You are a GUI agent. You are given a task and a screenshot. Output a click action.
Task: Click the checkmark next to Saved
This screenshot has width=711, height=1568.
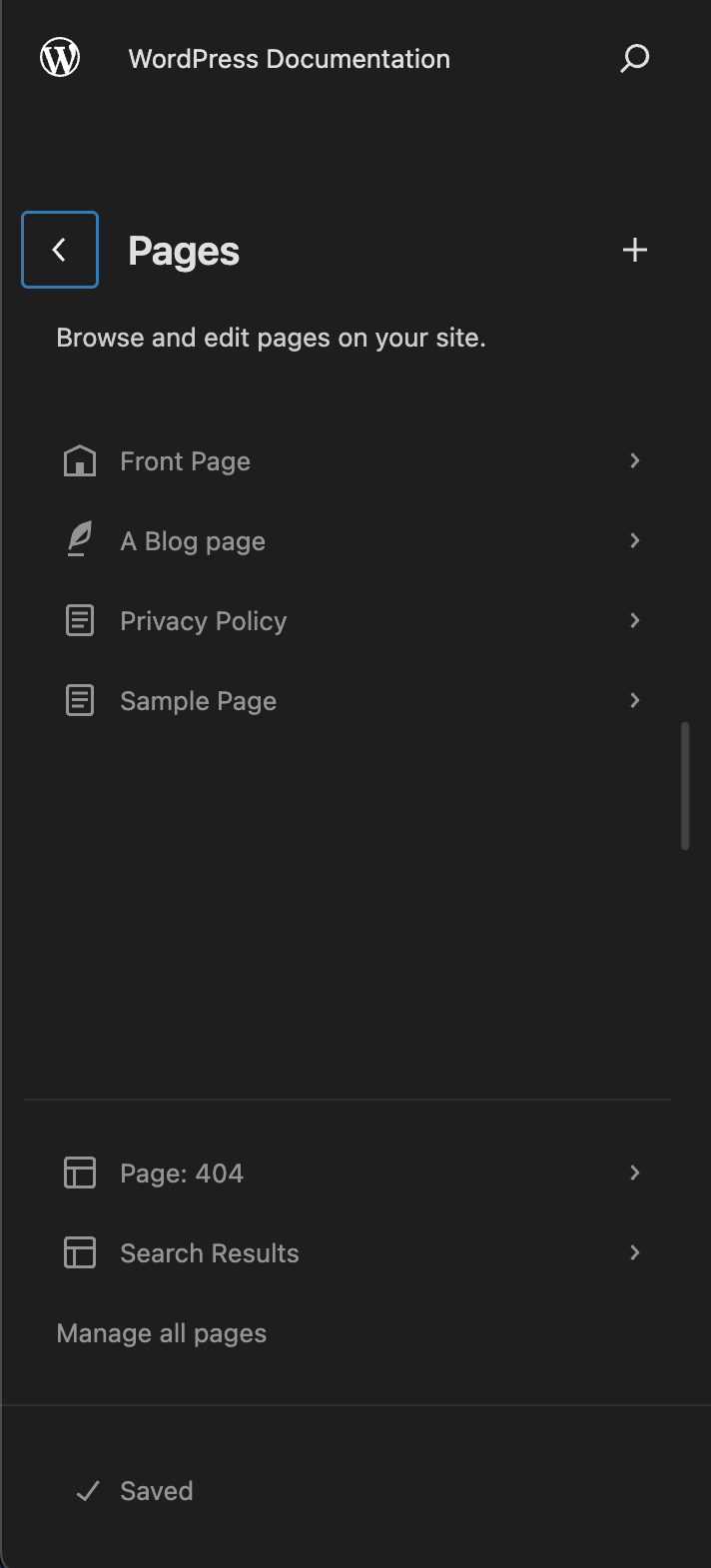[88, 1491]
